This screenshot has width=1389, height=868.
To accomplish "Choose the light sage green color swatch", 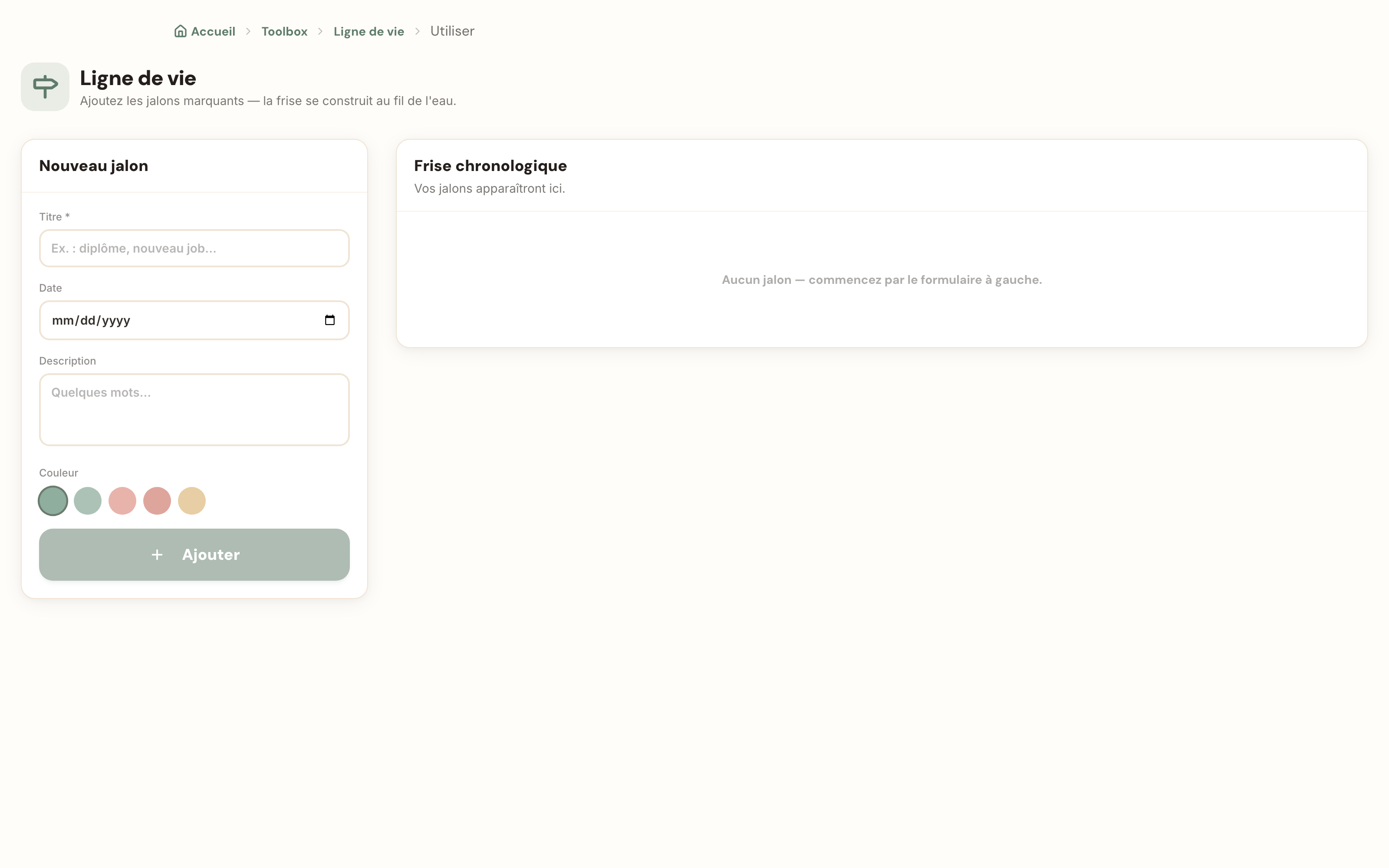I will (x=88, y=500).
